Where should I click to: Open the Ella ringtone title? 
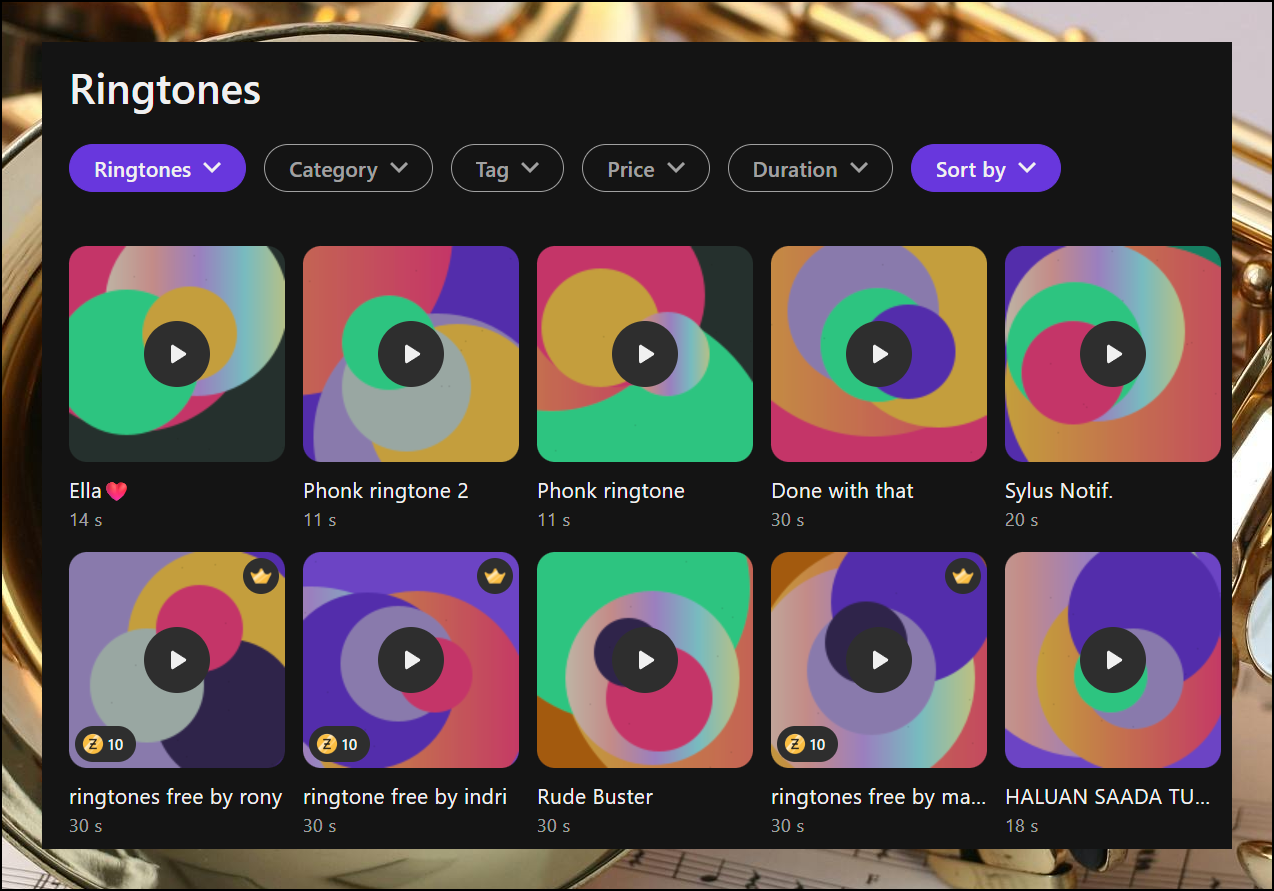click(99, 491)
